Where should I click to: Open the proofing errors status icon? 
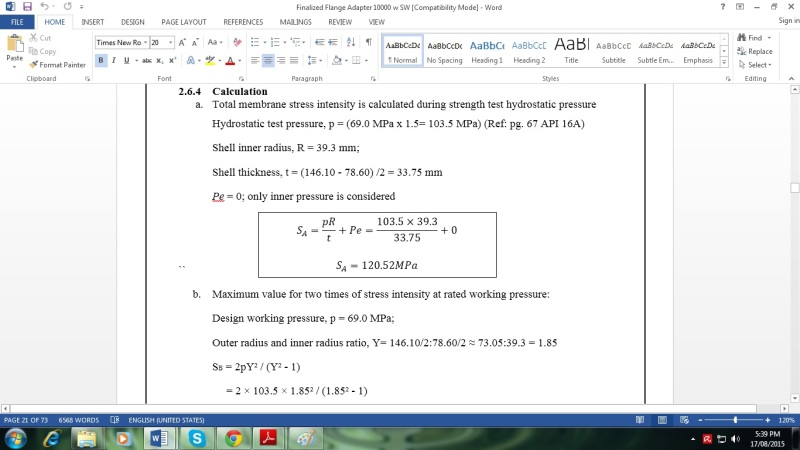(x=115, y=420)
